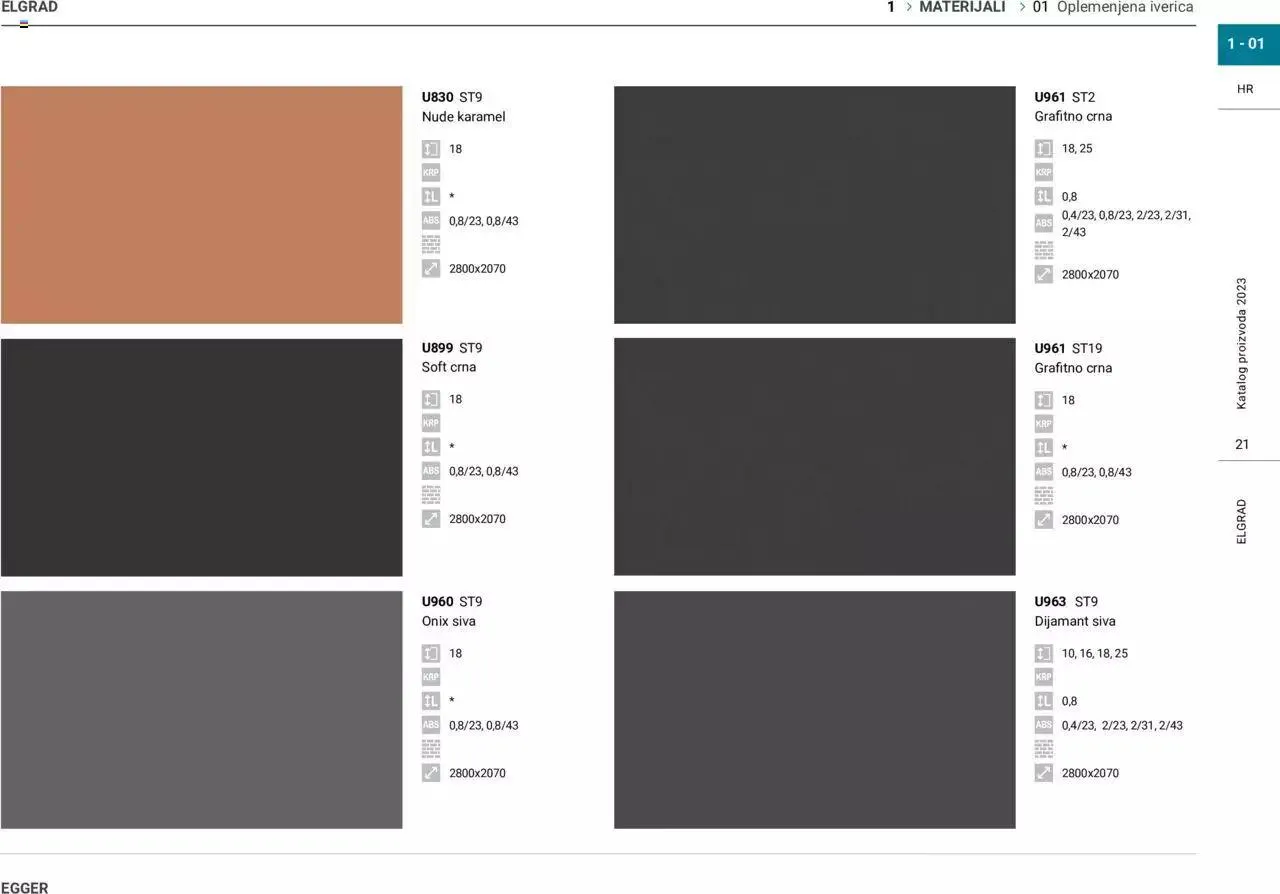Select the Onix siva grey swatch
This screenshot has width=1280, height=894.
pos(201,709)
